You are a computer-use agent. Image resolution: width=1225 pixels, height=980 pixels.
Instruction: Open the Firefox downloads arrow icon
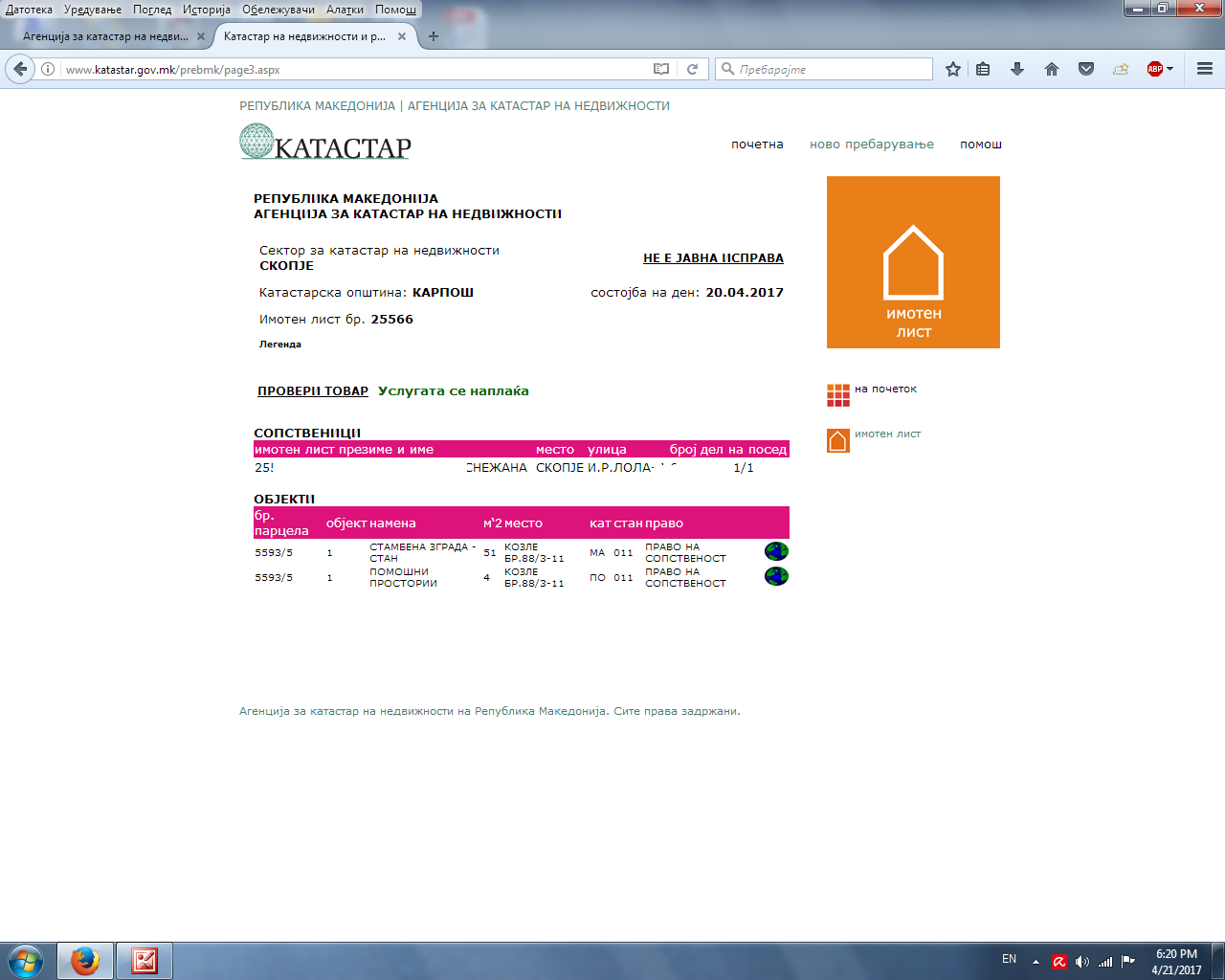(x=1017, y=69)
